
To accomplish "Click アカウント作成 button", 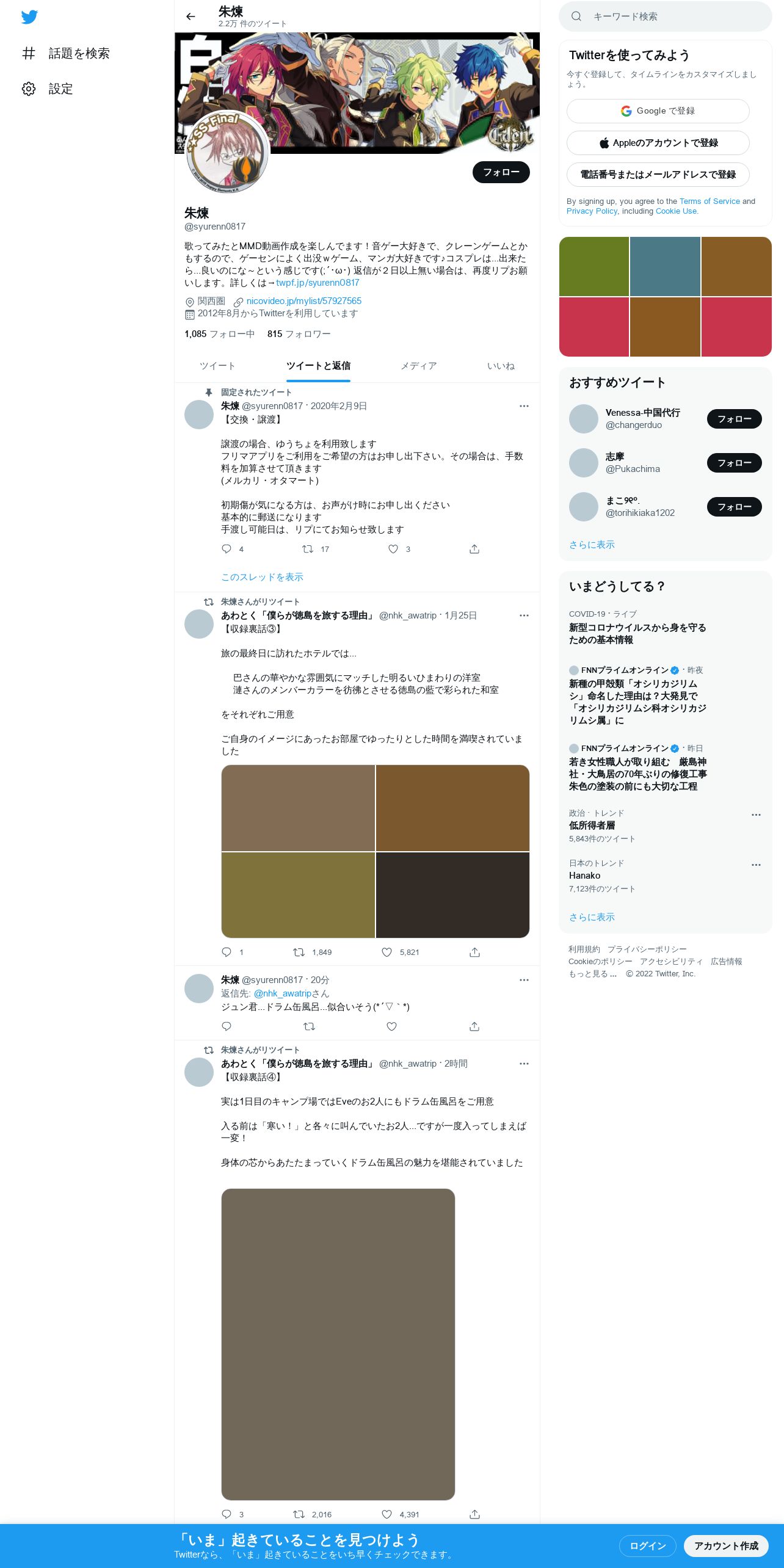I will tap(726, 1545).
